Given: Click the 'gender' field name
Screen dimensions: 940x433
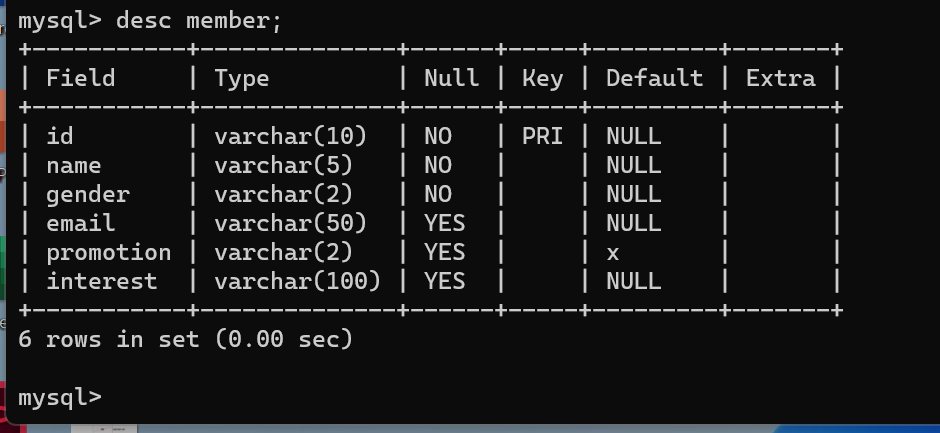Looking at the screenshot, I should pos(88,195).
